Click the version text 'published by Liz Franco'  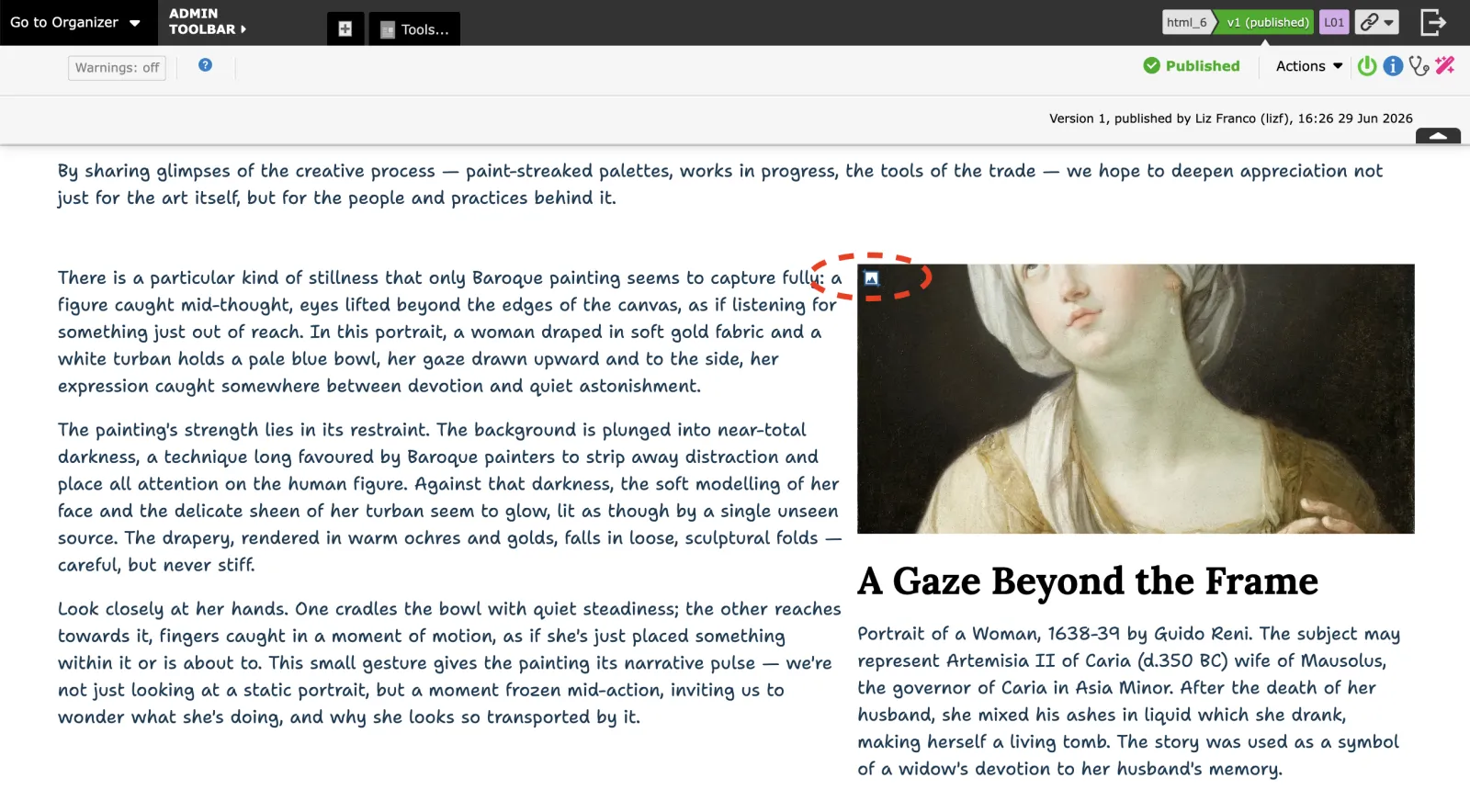1184,118
